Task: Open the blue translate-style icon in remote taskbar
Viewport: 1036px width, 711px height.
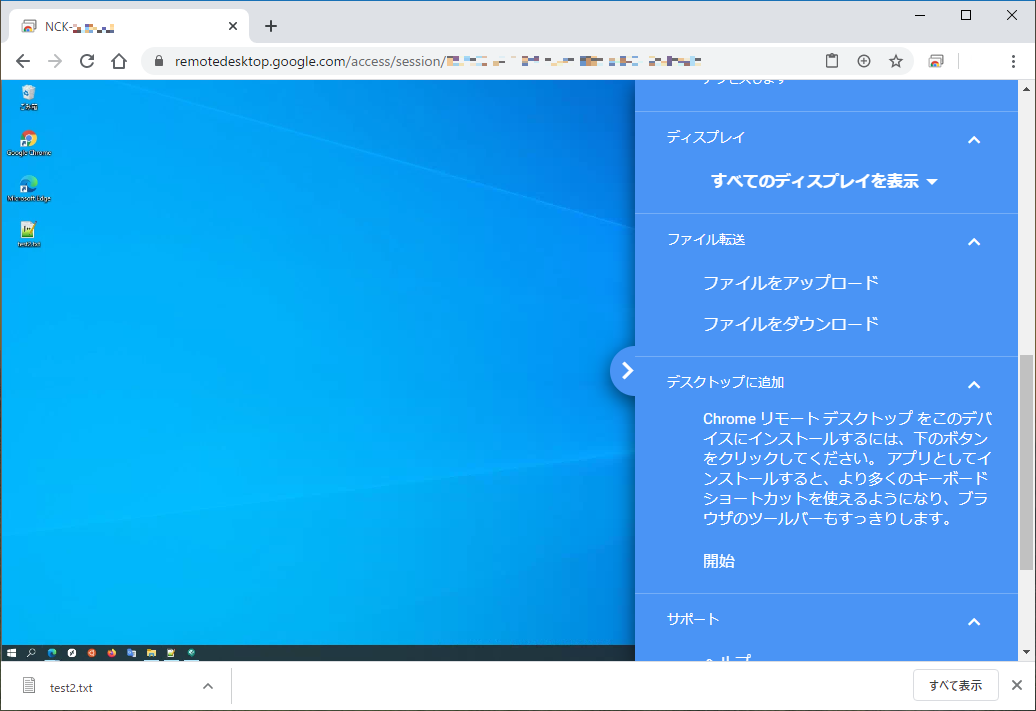Action: click(131, 653)
